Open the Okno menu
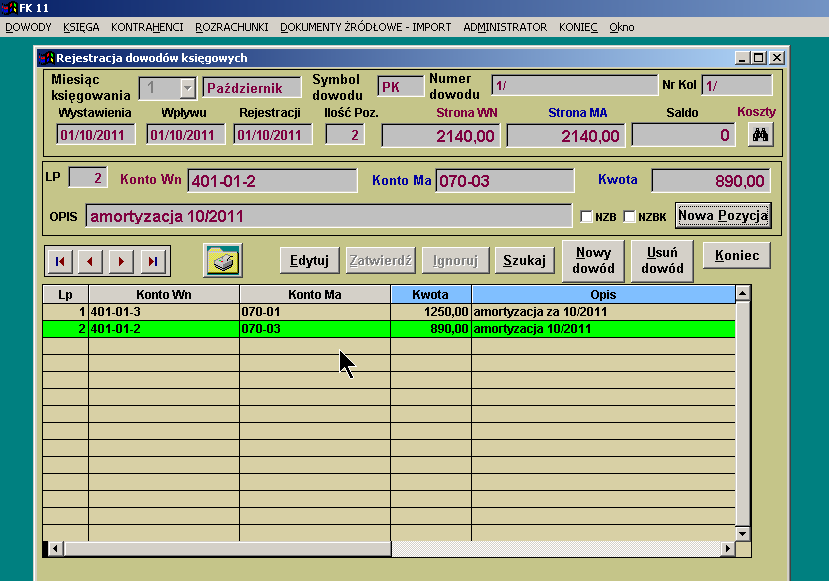 coord(621,27)
